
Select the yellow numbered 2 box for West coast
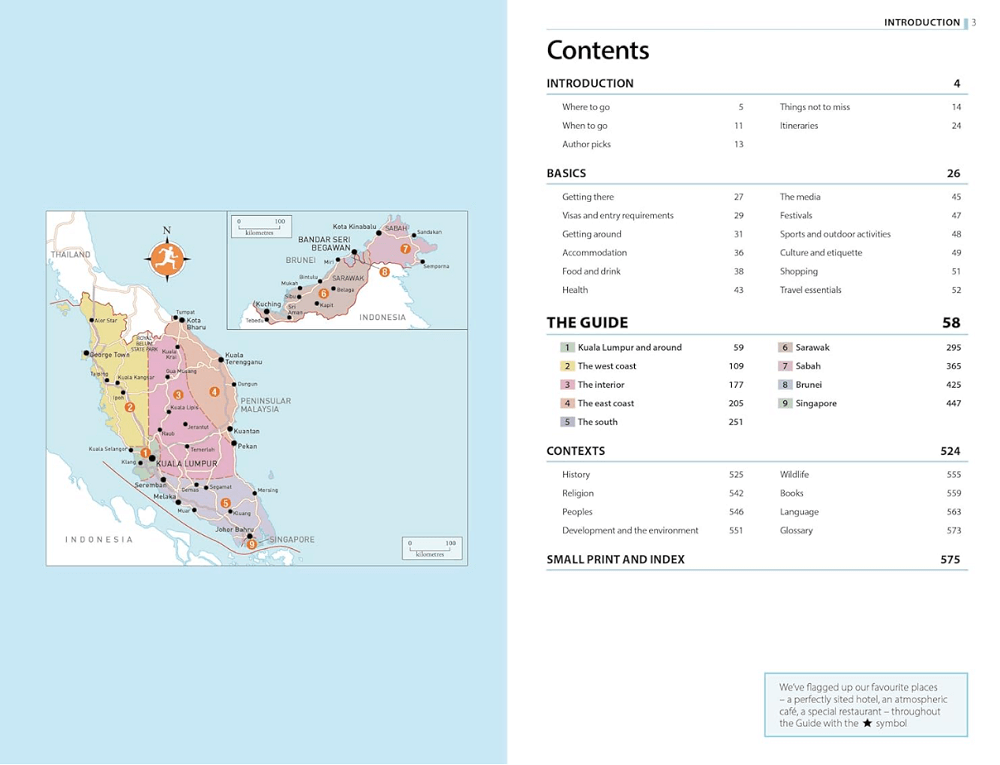click(567, 366)
